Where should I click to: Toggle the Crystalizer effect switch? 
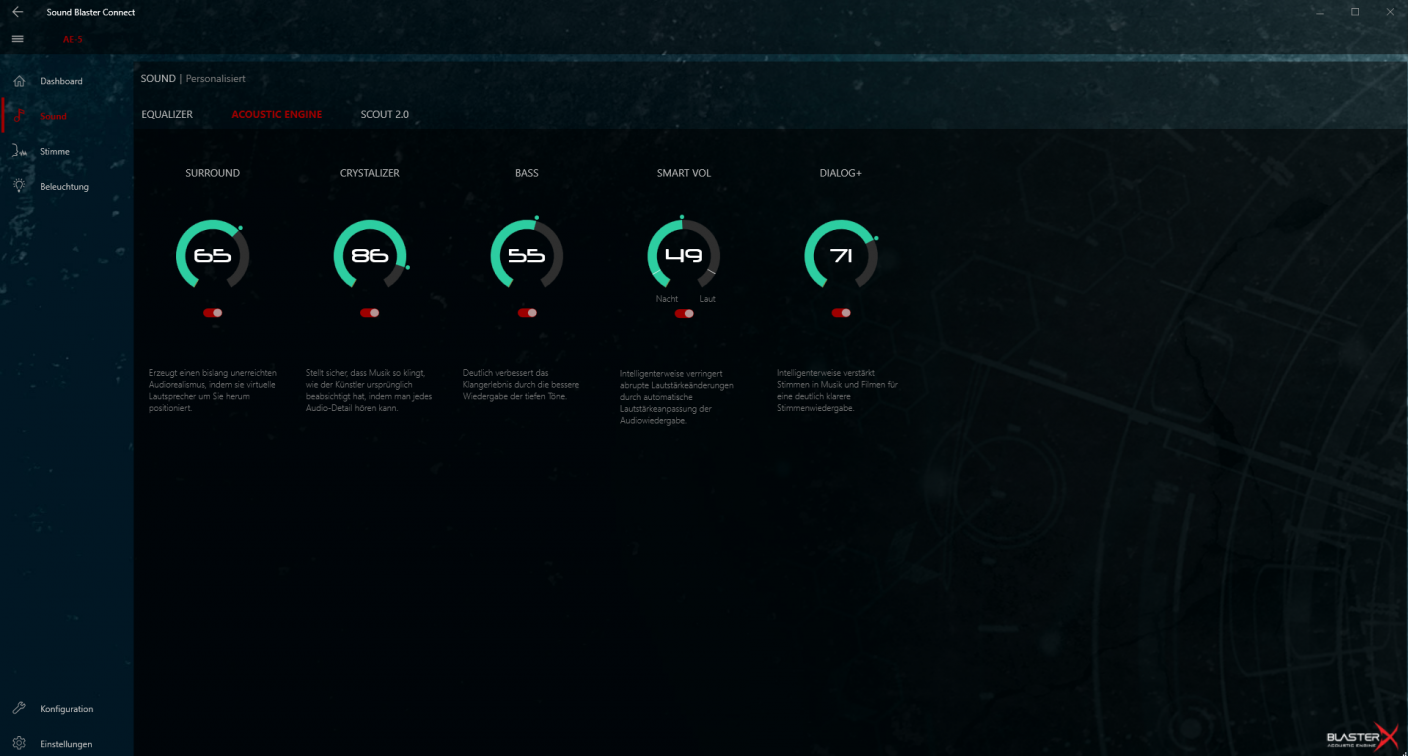(370, 313)
